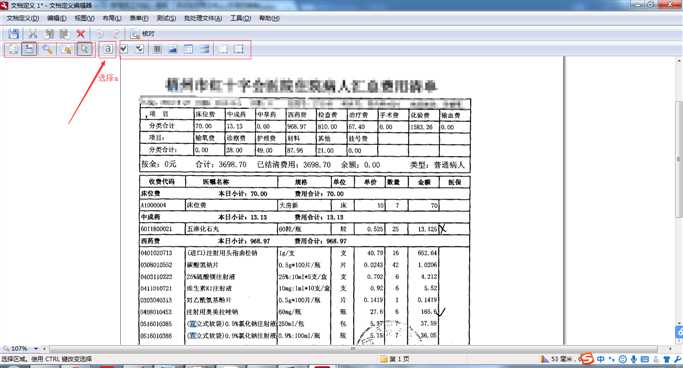Click the vertical scrollbar on right side
The image size is (683, 368).
point(679,159)
